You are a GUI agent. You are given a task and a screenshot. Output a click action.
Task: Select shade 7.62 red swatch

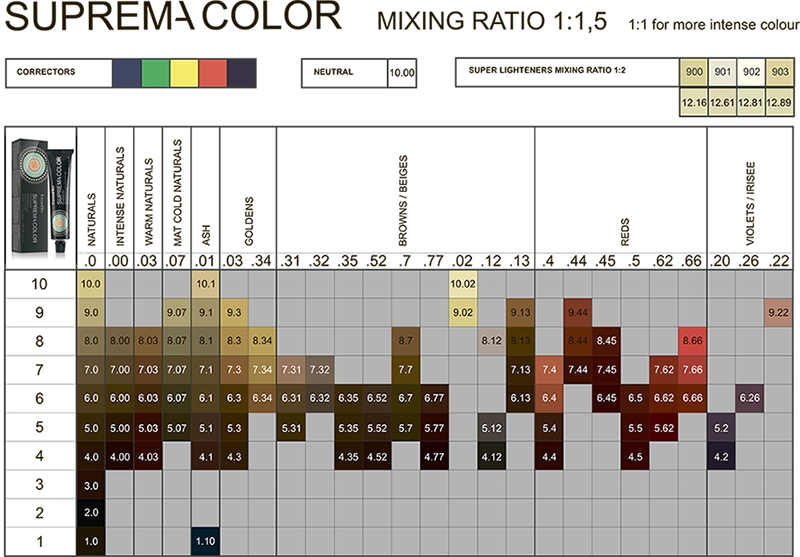pos(664,370)
